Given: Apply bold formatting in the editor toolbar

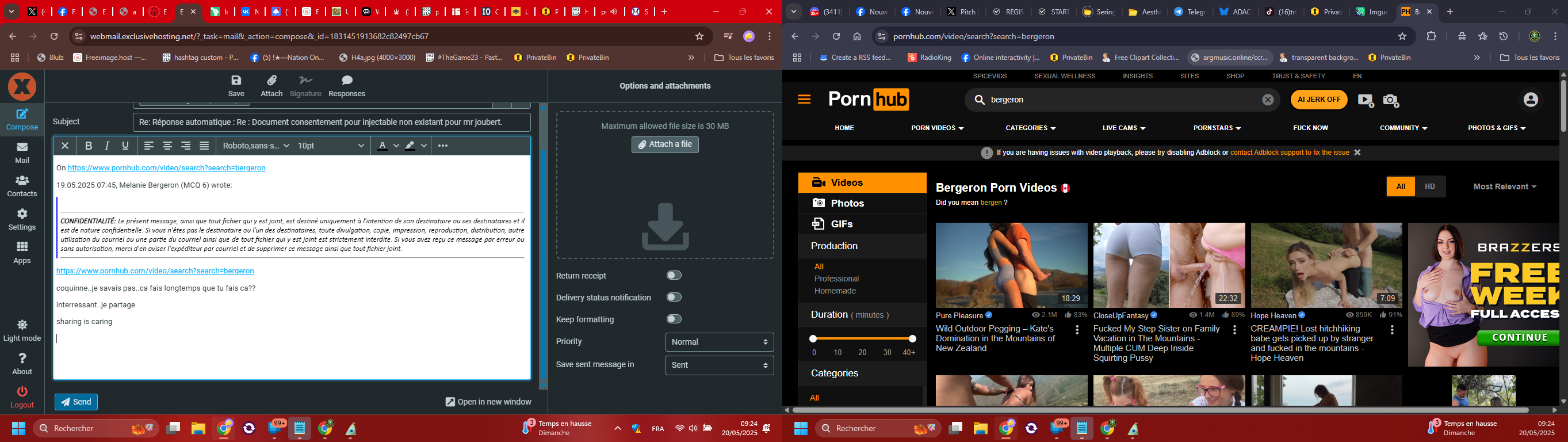Looking at the screenshot, I should click(88, 146).
